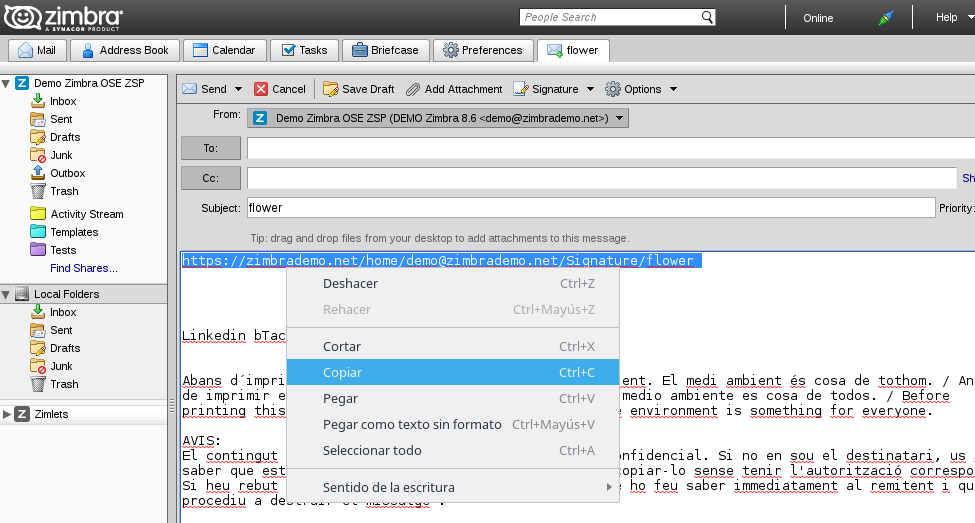
Task: Open the Local Folders Junk folder
Action: click(x=52, y=366)
